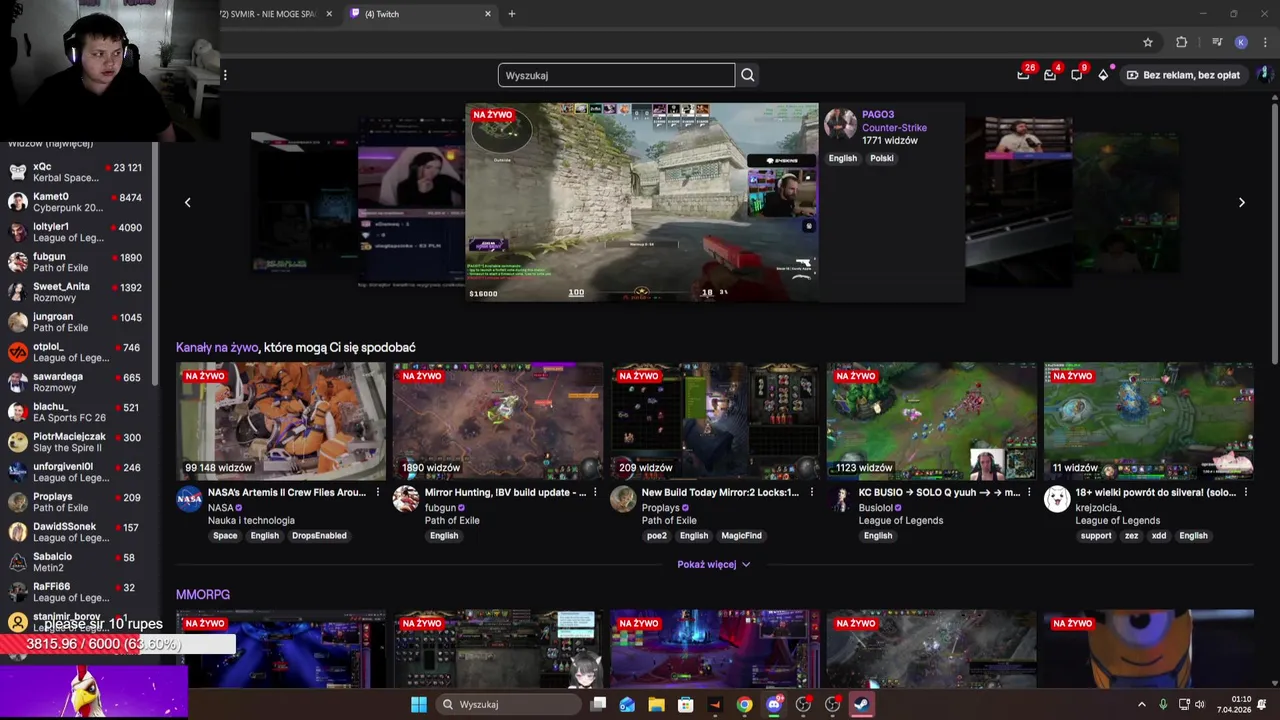The image size is (1280, 720).
Task: Open the PAGO3 channel name link
Action: (878, 114)
